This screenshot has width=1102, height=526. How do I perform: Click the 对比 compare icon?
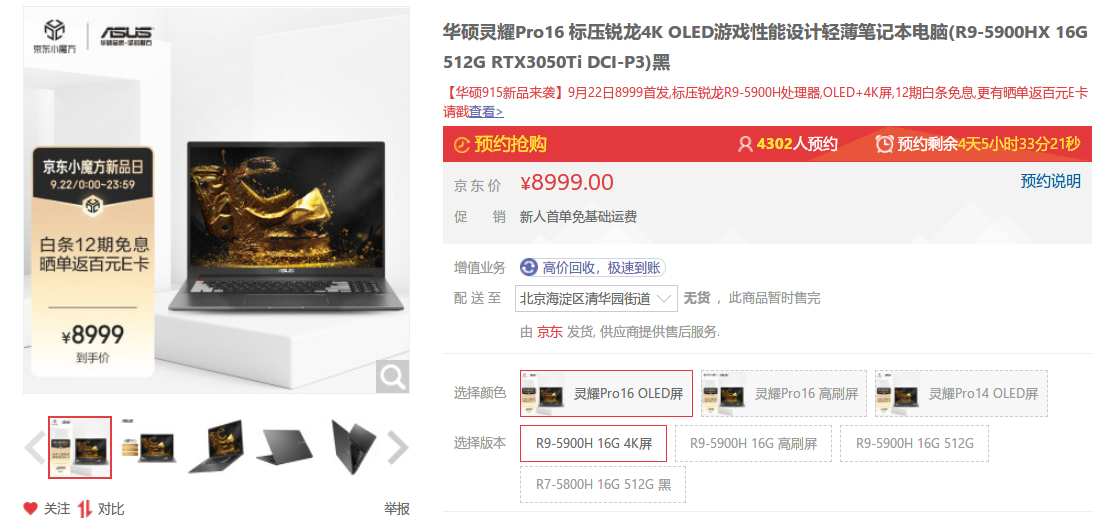[x=85, y=508]
